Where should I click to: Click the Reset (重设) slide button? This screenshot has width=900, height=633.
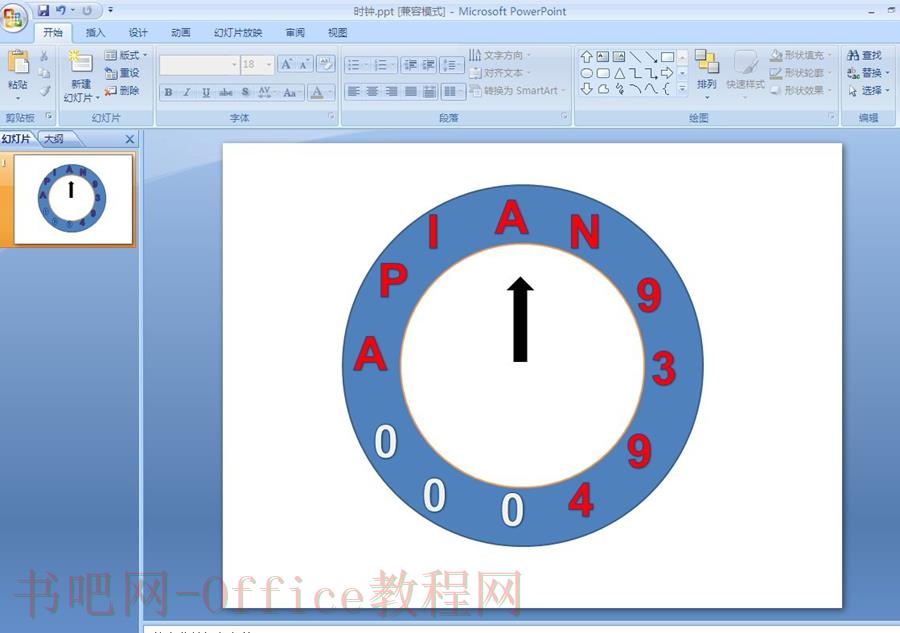click(x=122, y=73)
